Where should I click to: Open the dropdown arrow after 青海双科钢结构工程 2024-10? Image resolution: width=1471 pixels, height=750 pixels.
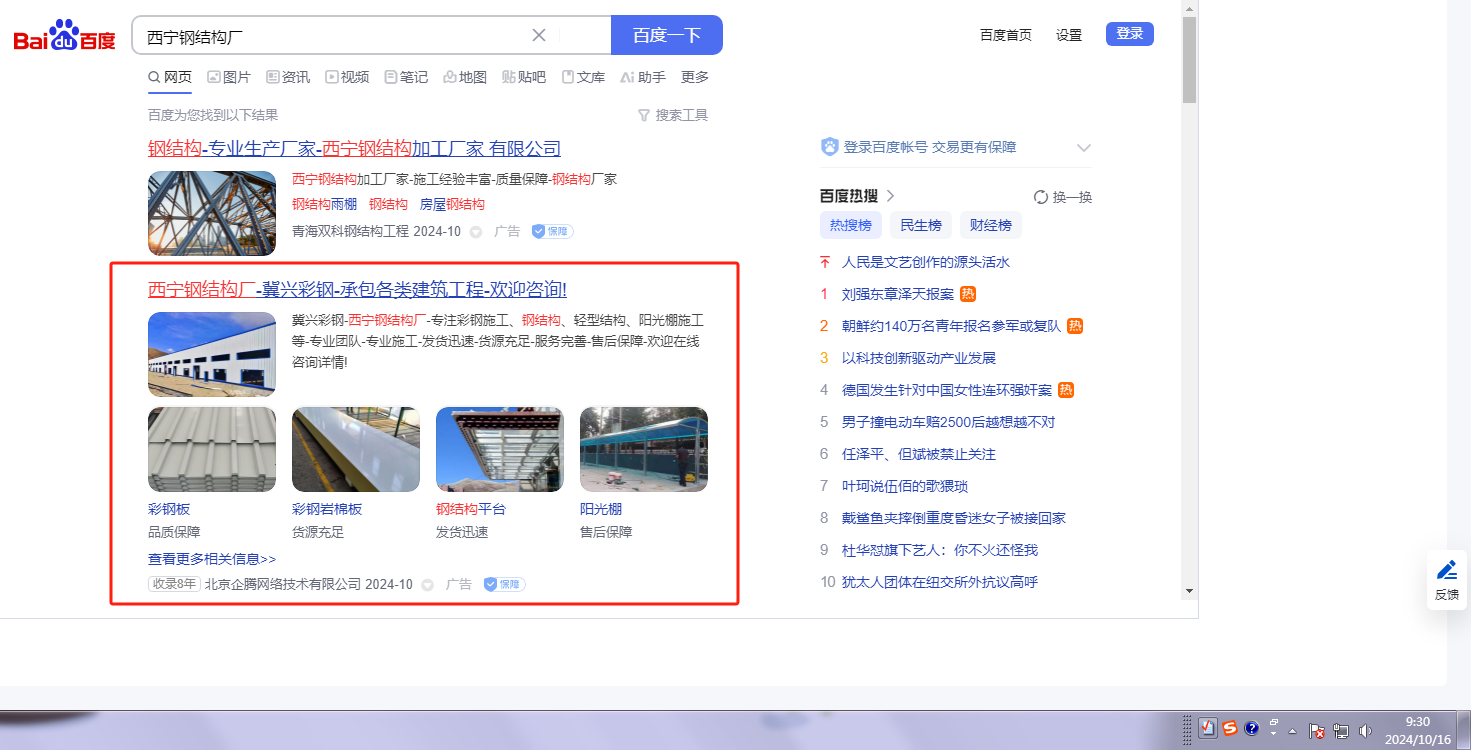pyautogui.click(x=476, y=232)
